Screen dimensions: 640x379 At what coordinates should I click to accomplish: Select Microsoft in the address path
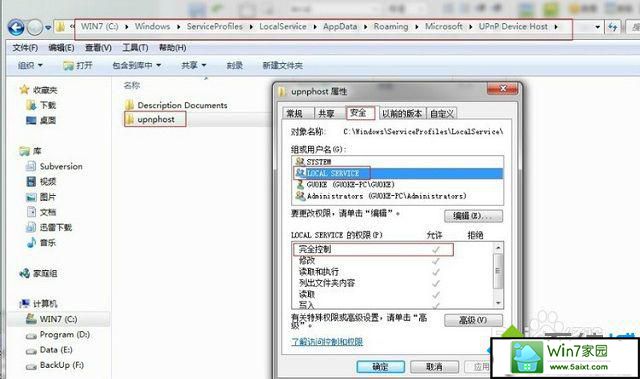click(444, 27)
